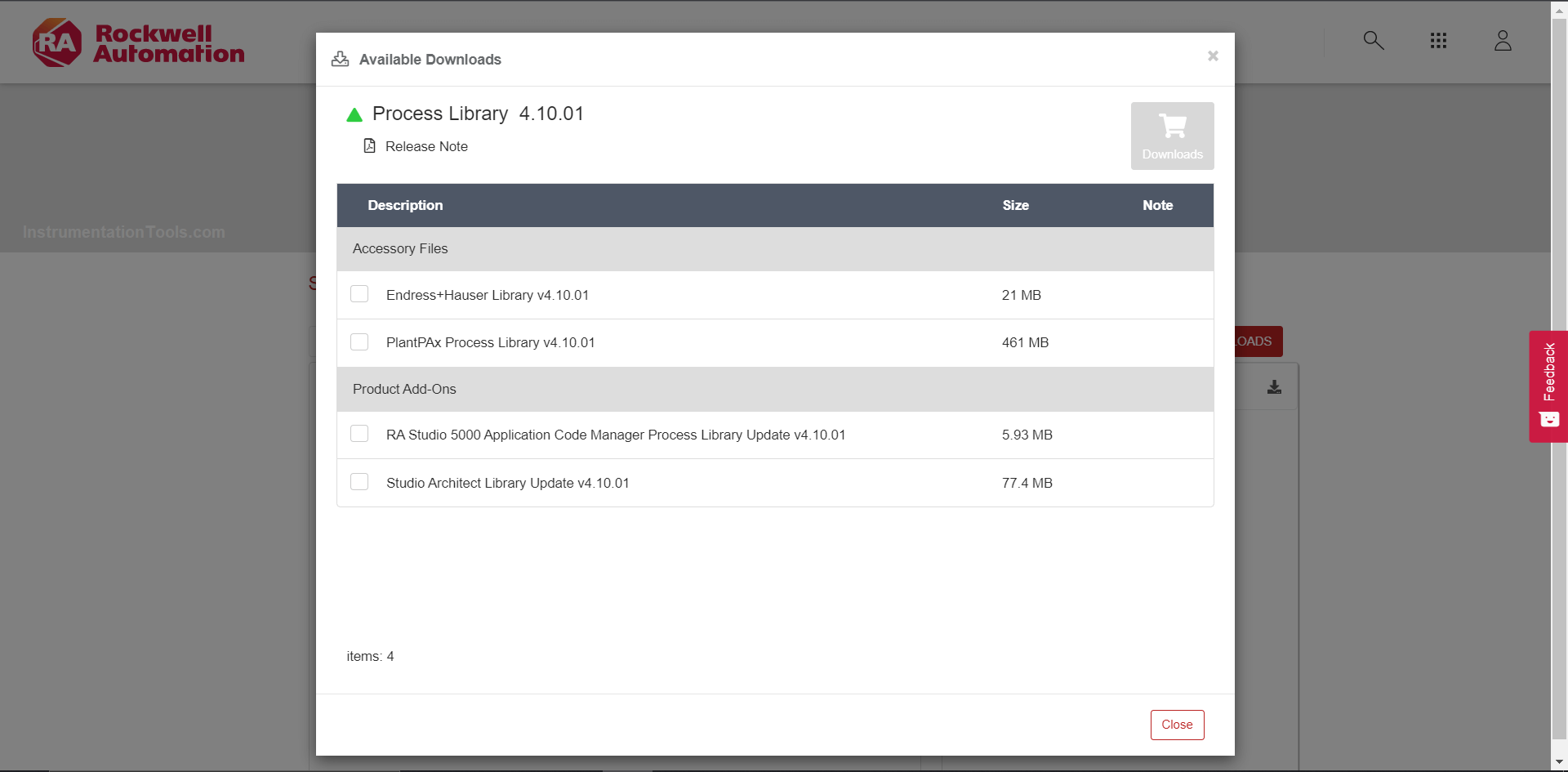The height and width of the screenshot is (772, 1568).
Task: Click the Available Downloads header icon
Action: coord(340,59)
